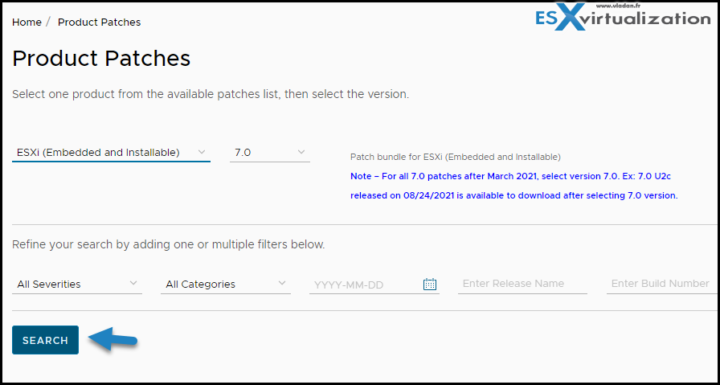Click the chevron beside version 7.0
The height and width of the screenshot is (385, 720).
[301, 152]
